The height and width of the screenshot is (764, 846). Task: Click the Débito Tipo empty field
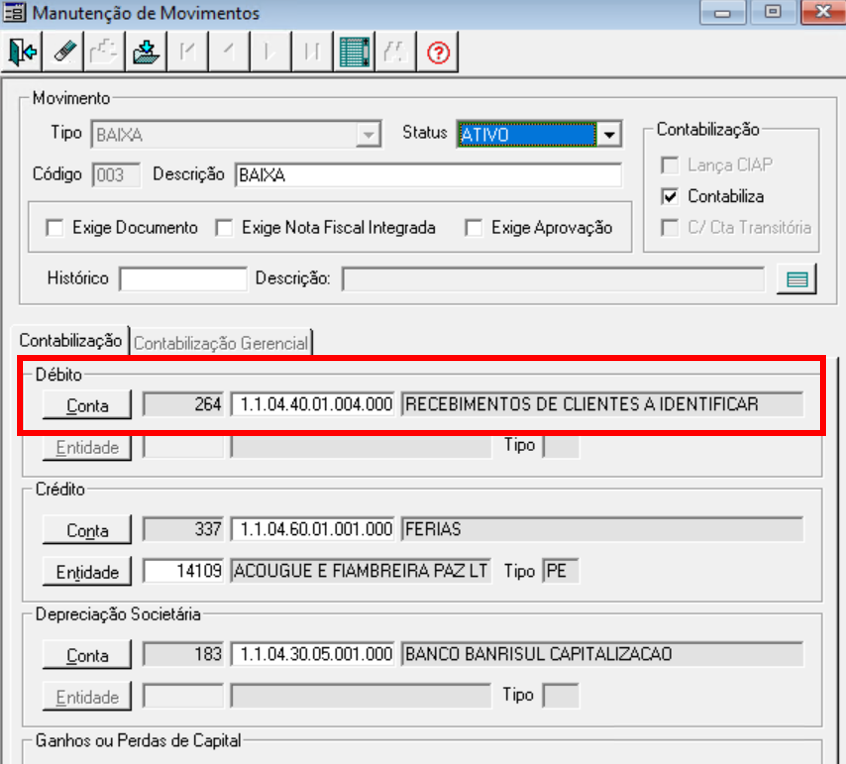coord(561,446)
